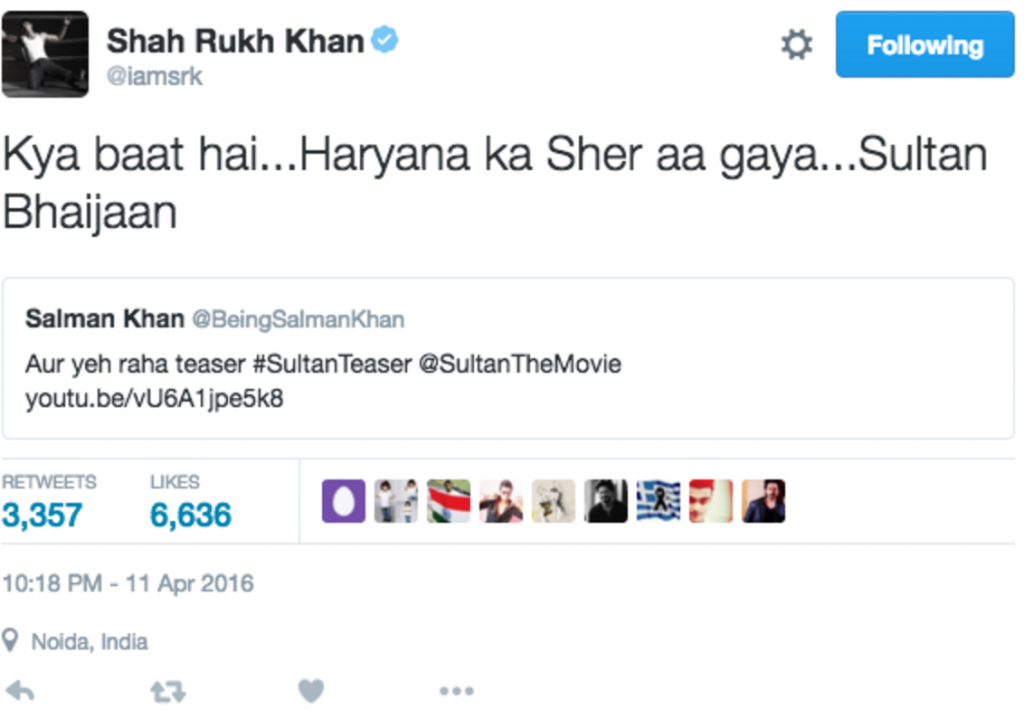View the 3,357 retweets list
This screenshot has height=711, width=1024.
coord(43,515)
